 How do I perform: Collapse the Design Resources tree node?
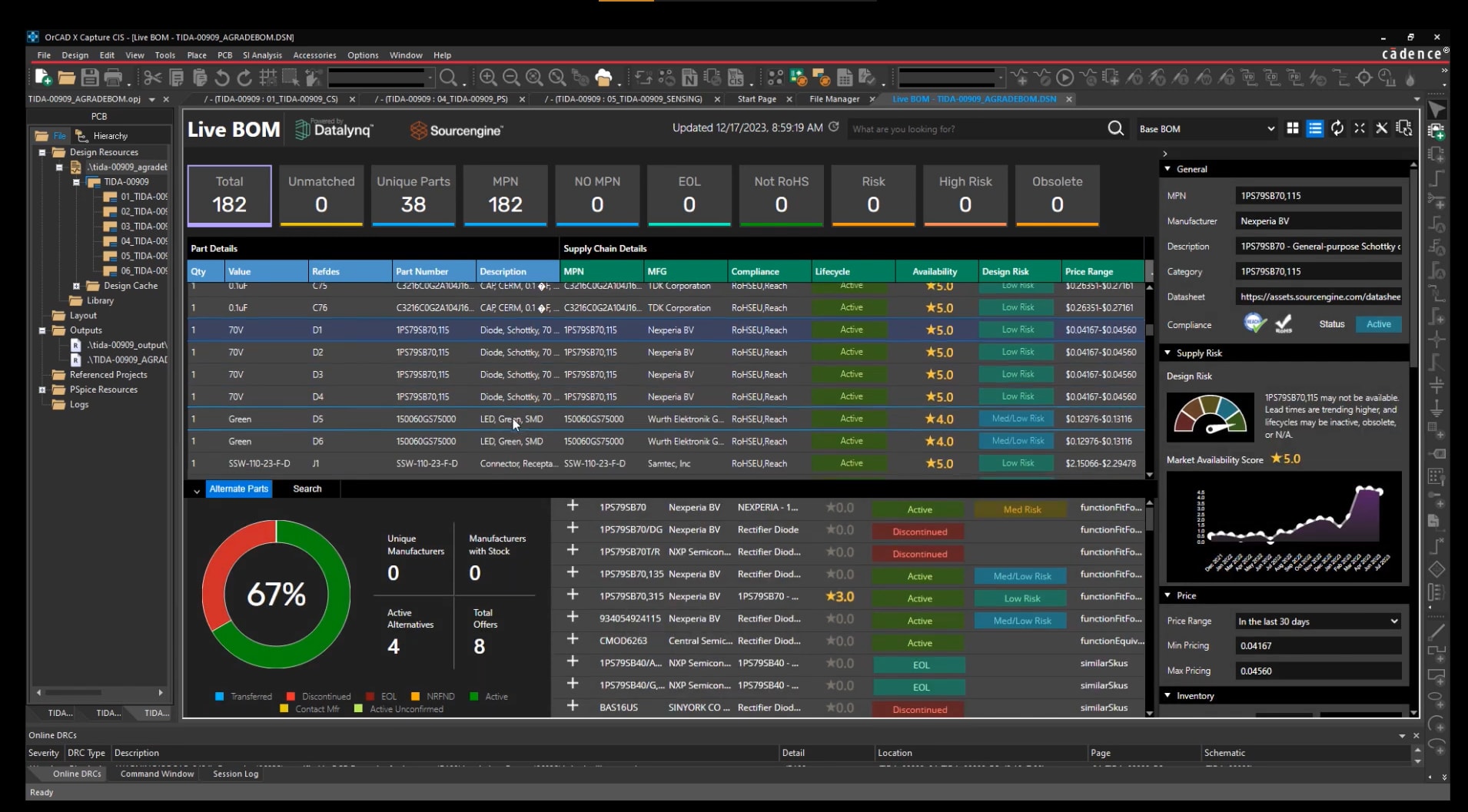(42, 152)
